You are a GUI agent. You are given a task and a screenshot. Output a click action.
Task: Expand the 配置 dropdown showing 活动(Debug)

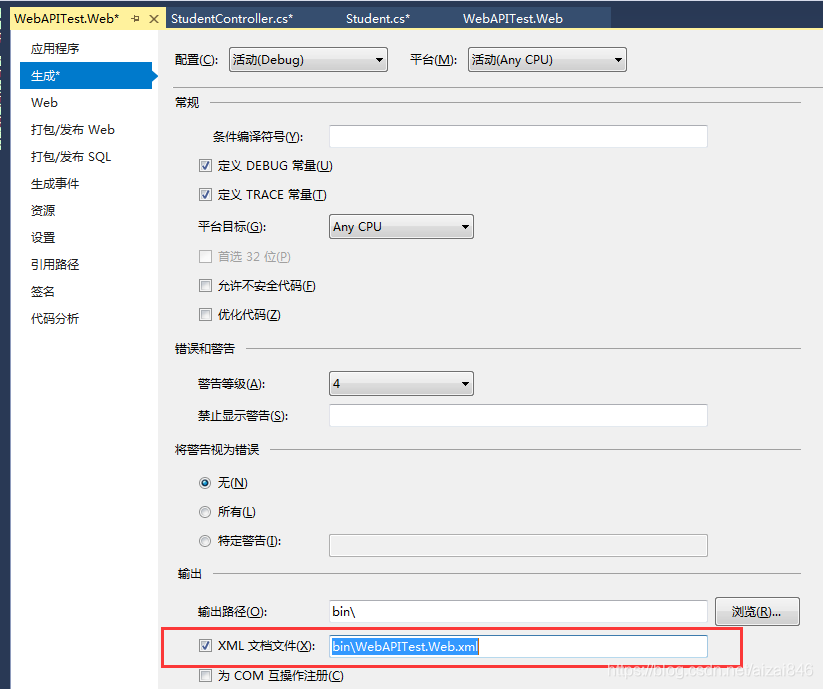point(308,60)
